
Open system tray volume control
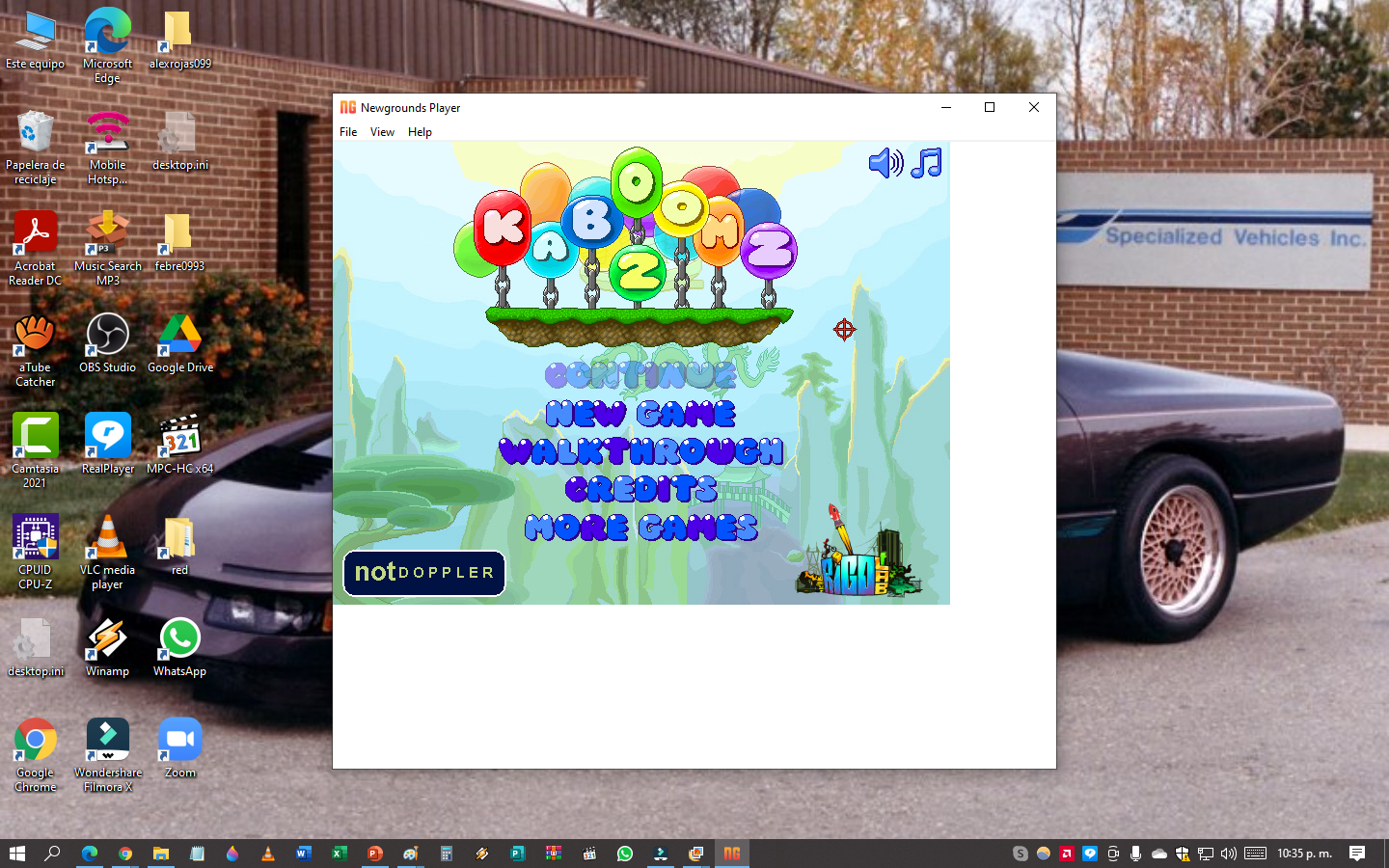pos(1229,854)
